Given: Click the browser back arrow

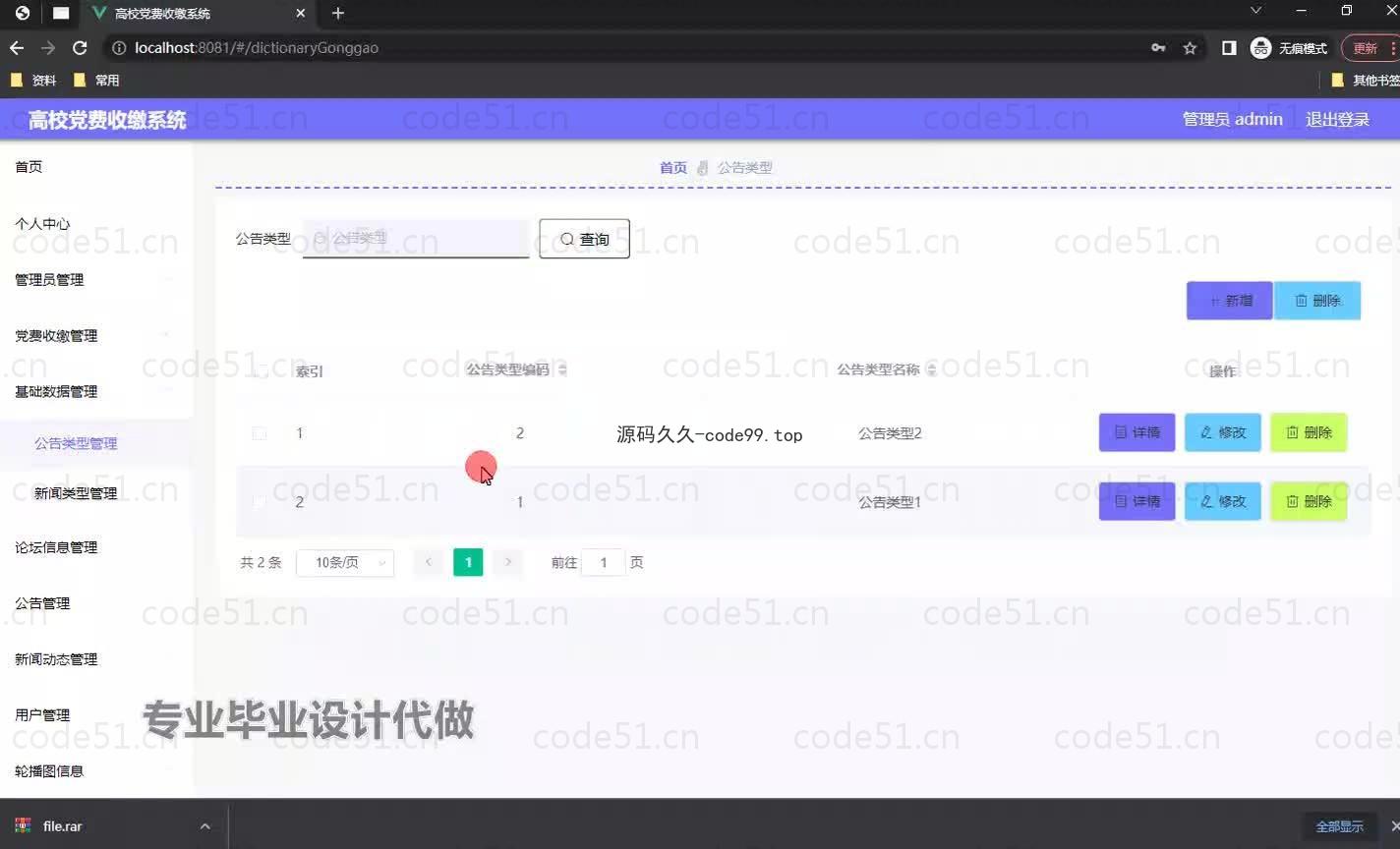Looking at the screenshot, I should [x=17, y=48].
